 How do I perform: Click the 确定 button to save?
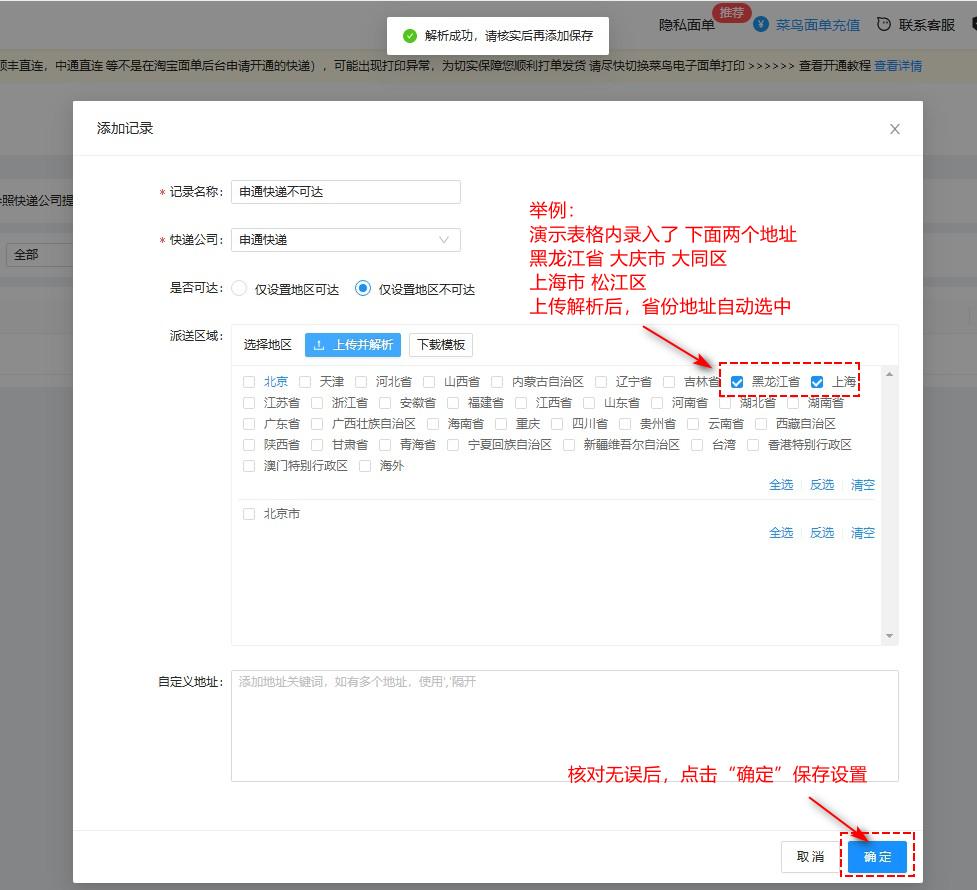(877, 856)
